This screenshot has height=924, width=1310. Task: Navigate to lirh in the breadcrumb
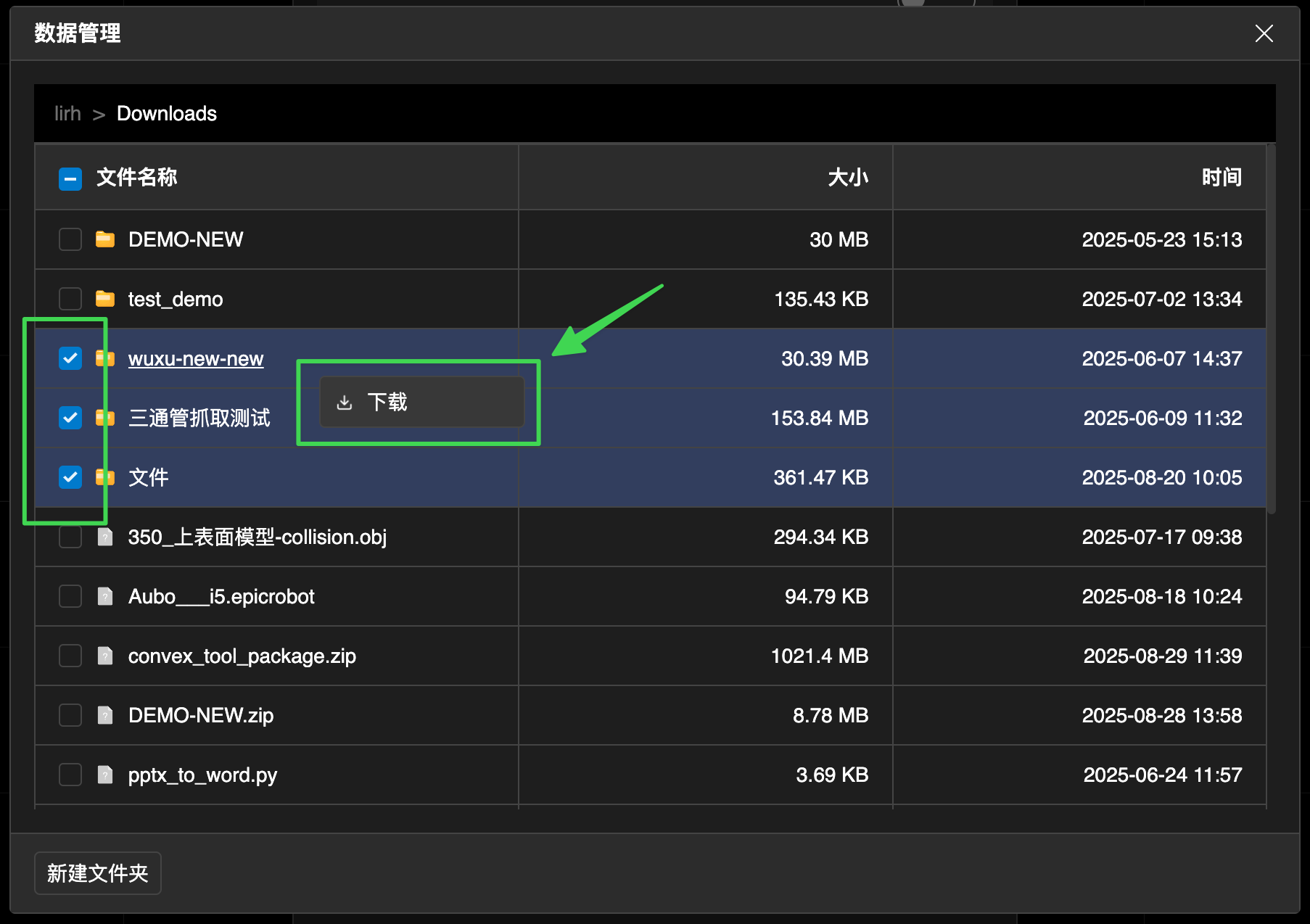tap(67, 114)
